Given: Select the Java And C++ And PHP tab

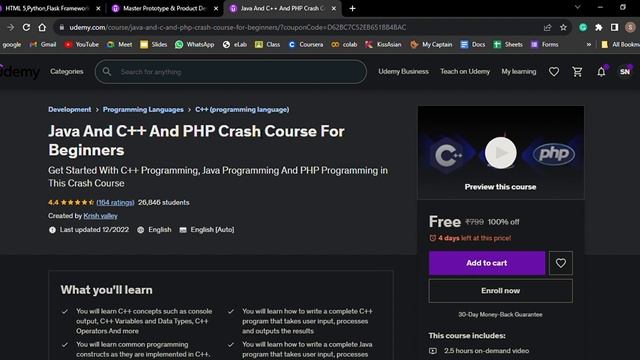Looking at the screenshot, I should pyautogui.click(x=282, y=8).
